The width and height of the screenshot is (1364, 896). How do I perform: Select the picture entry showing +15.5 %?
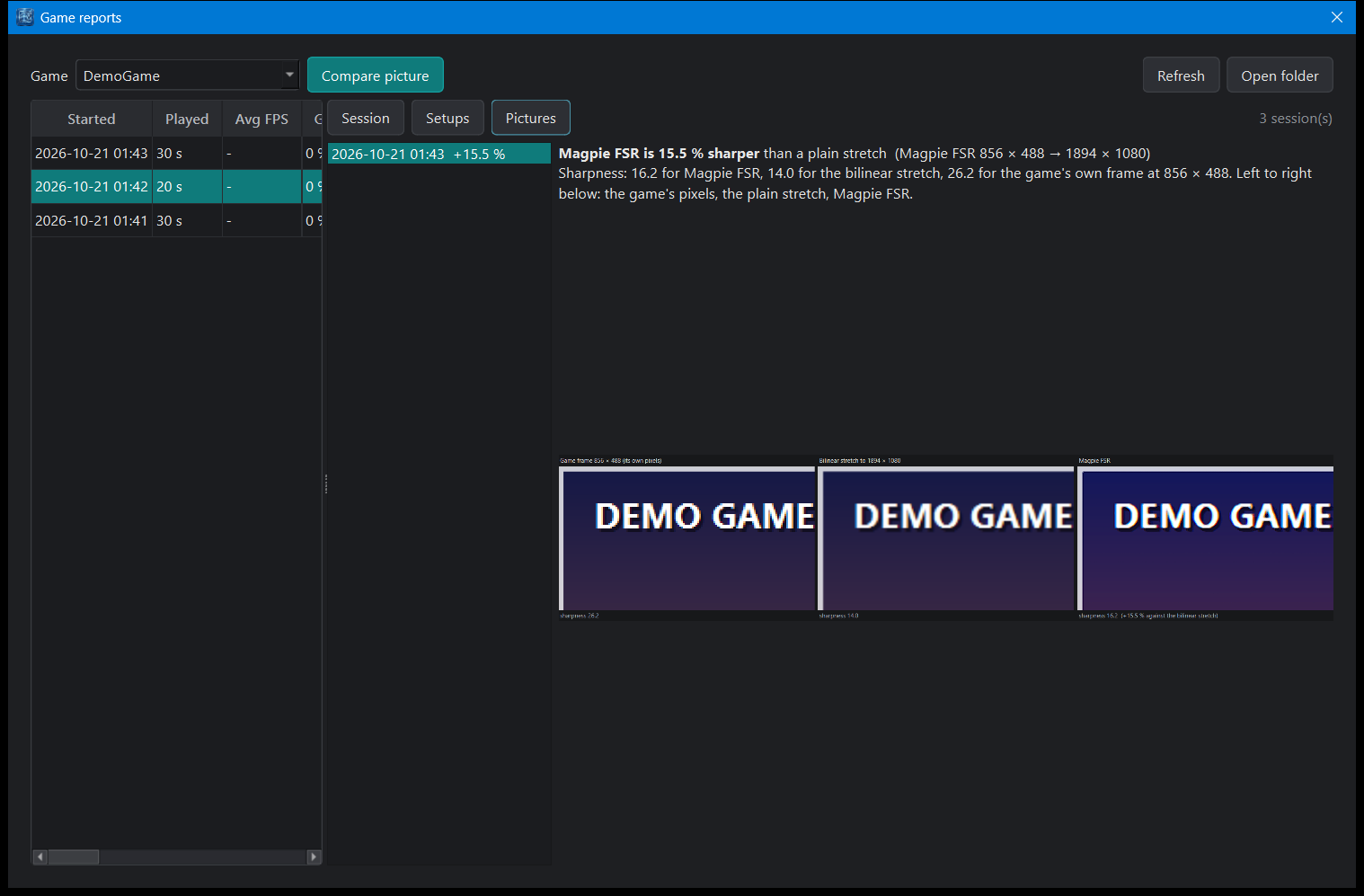pyautogui.click(x=439, y=154)
